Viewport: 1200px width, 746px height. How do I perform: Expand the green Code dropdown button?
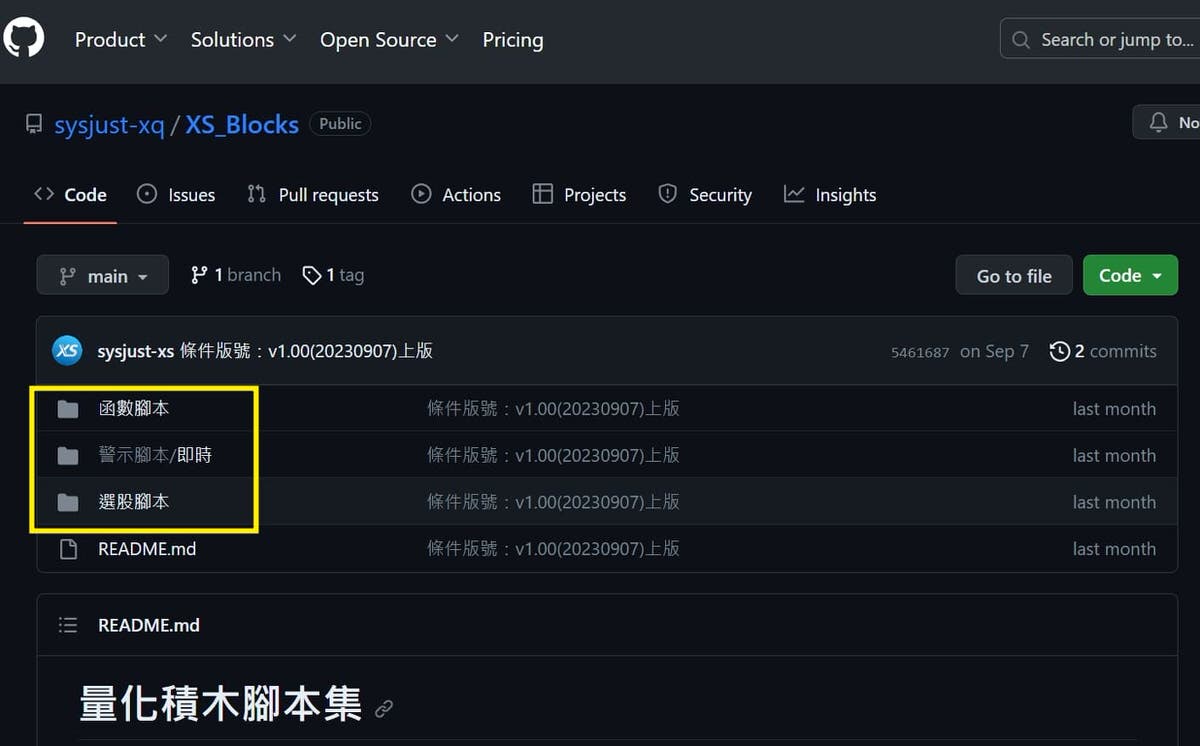[x=1130, y=276]
